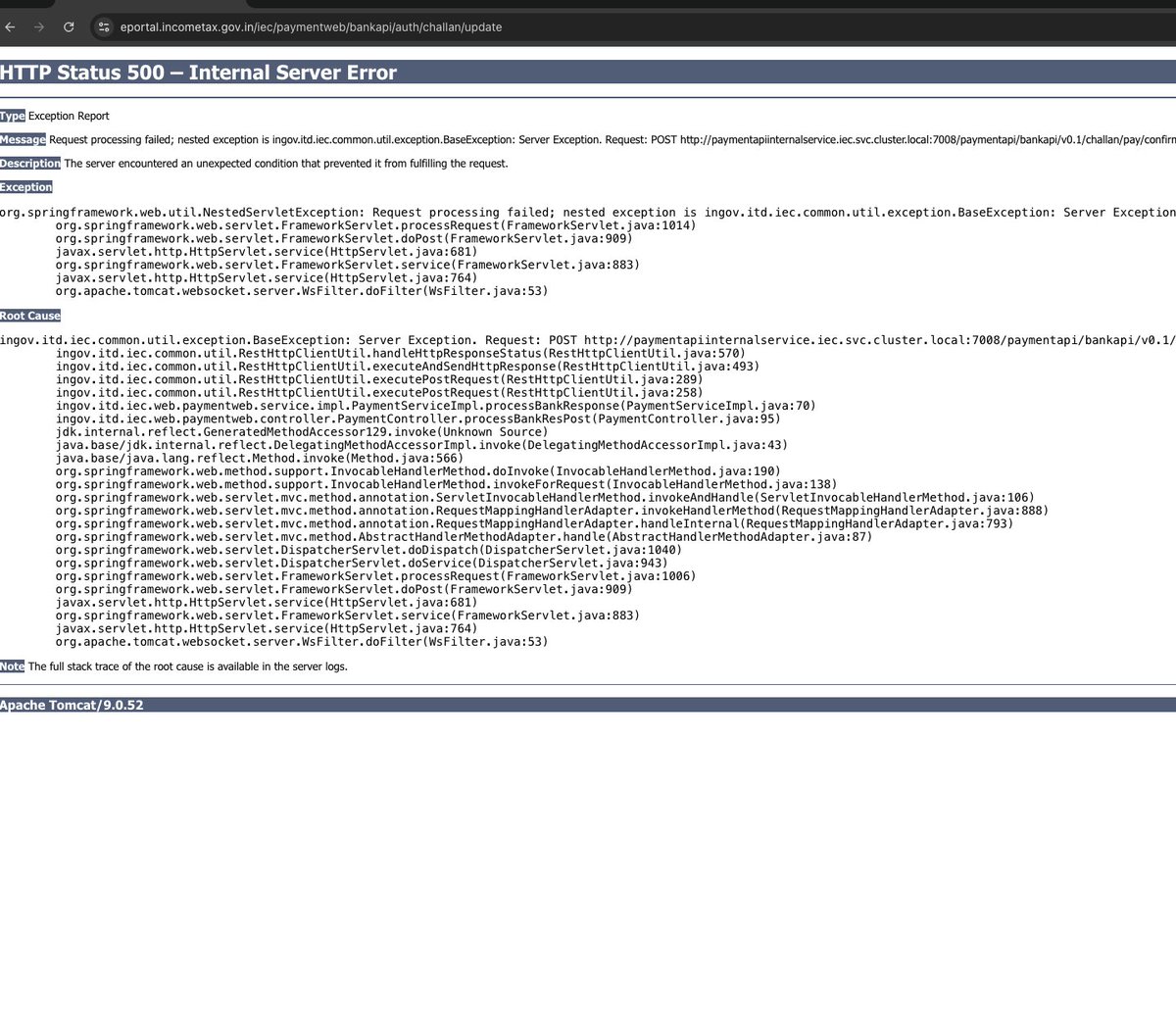Click the handleHttpResponseStatus stack line
Viewport: 1176px width, 1034px height.
(x=401, y=353)
